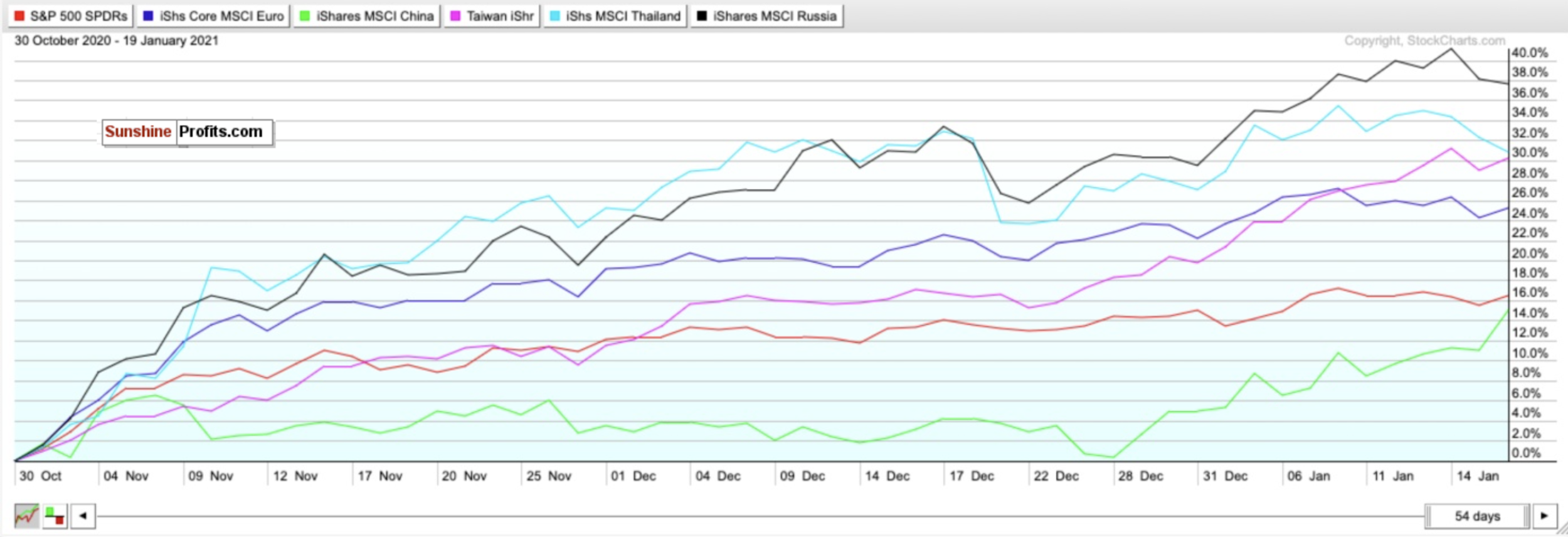Click the 09 Nov date label

coord(211,476)
